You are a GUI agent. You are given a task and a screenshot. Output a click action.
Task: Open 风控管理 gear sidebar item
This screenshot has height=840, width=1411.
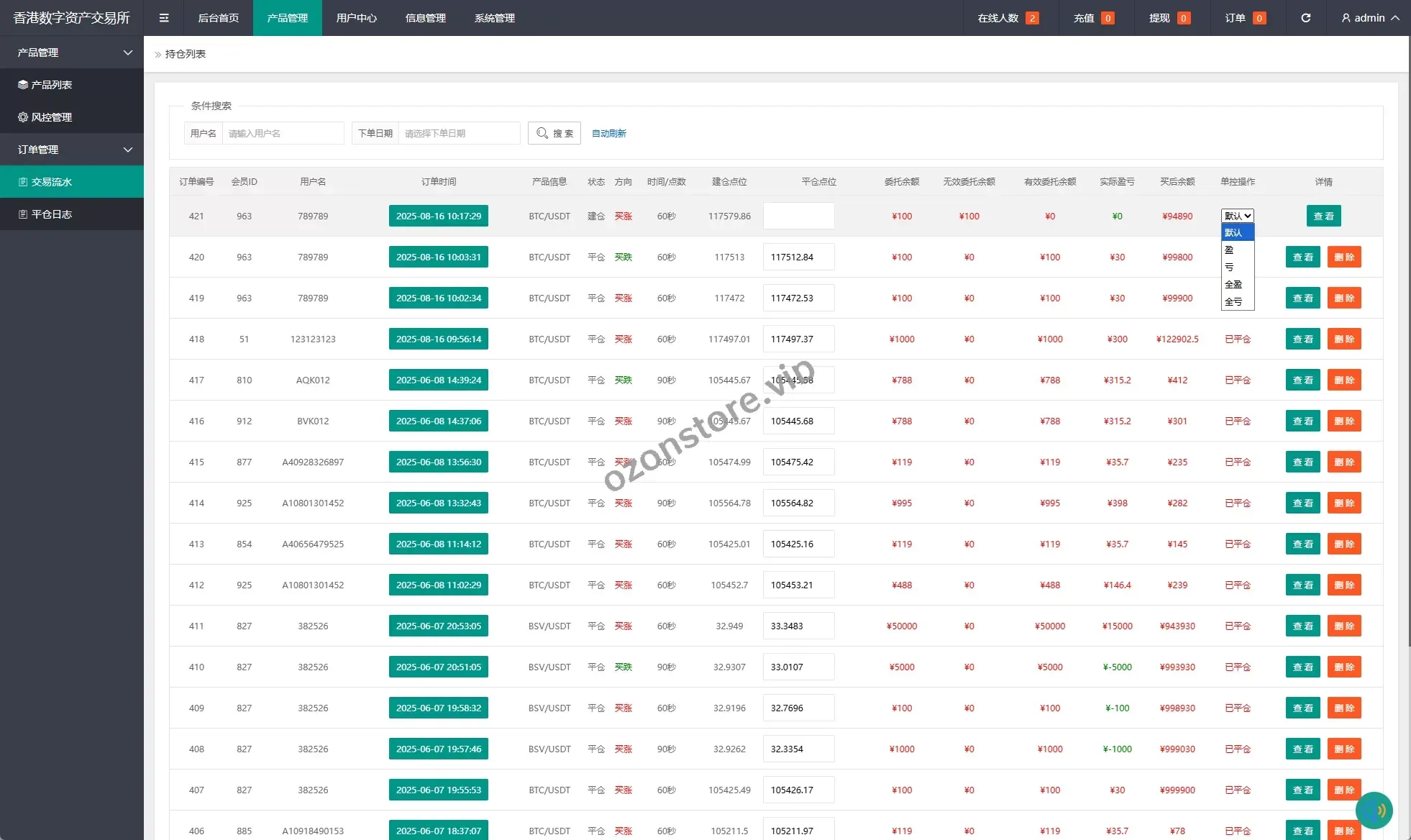(51, 117)
